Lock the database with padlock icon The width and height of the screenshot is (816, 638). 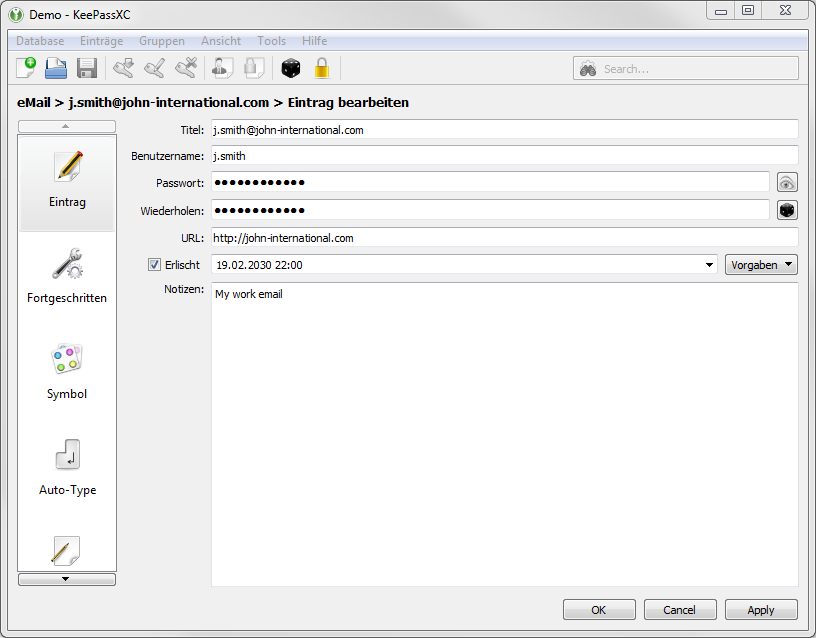tap(322, 68)
